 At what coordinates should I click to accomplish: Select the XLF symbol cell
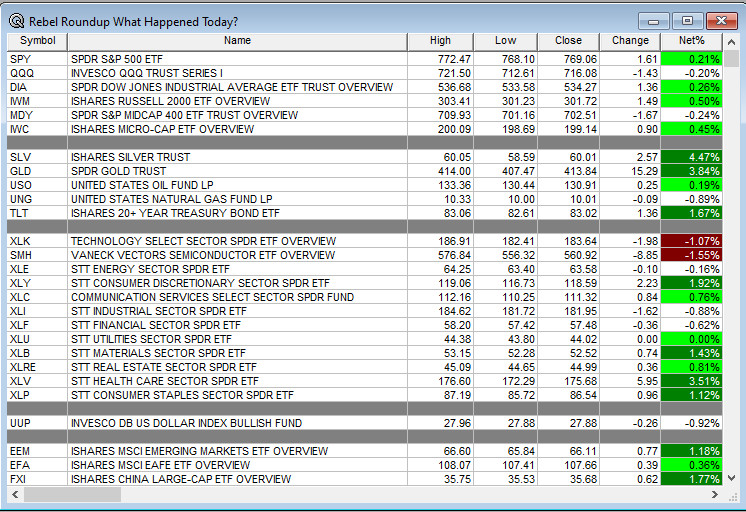38,325
